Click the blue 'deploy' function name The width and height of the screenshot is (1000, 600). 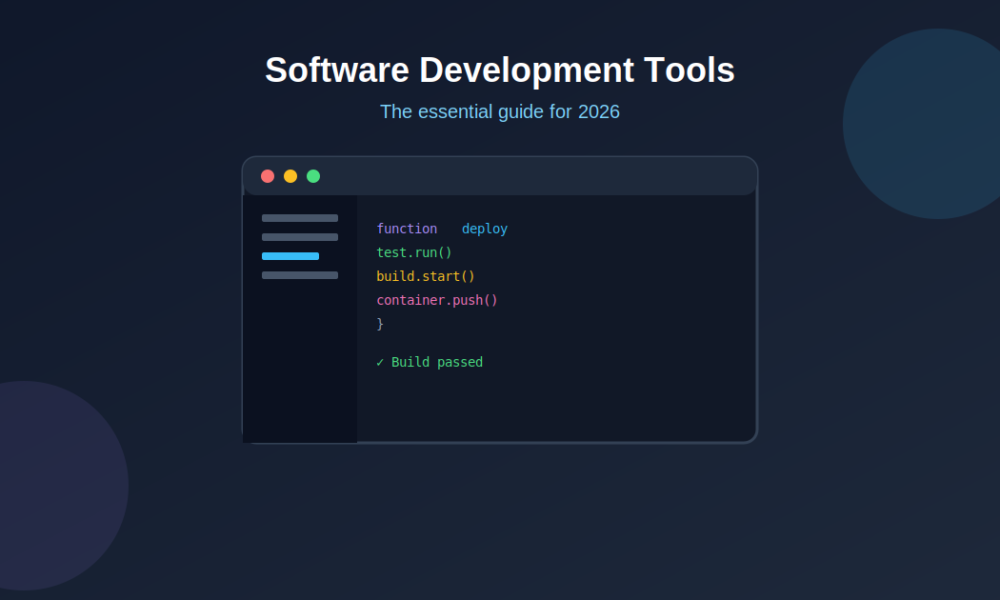tap(485, 228)
